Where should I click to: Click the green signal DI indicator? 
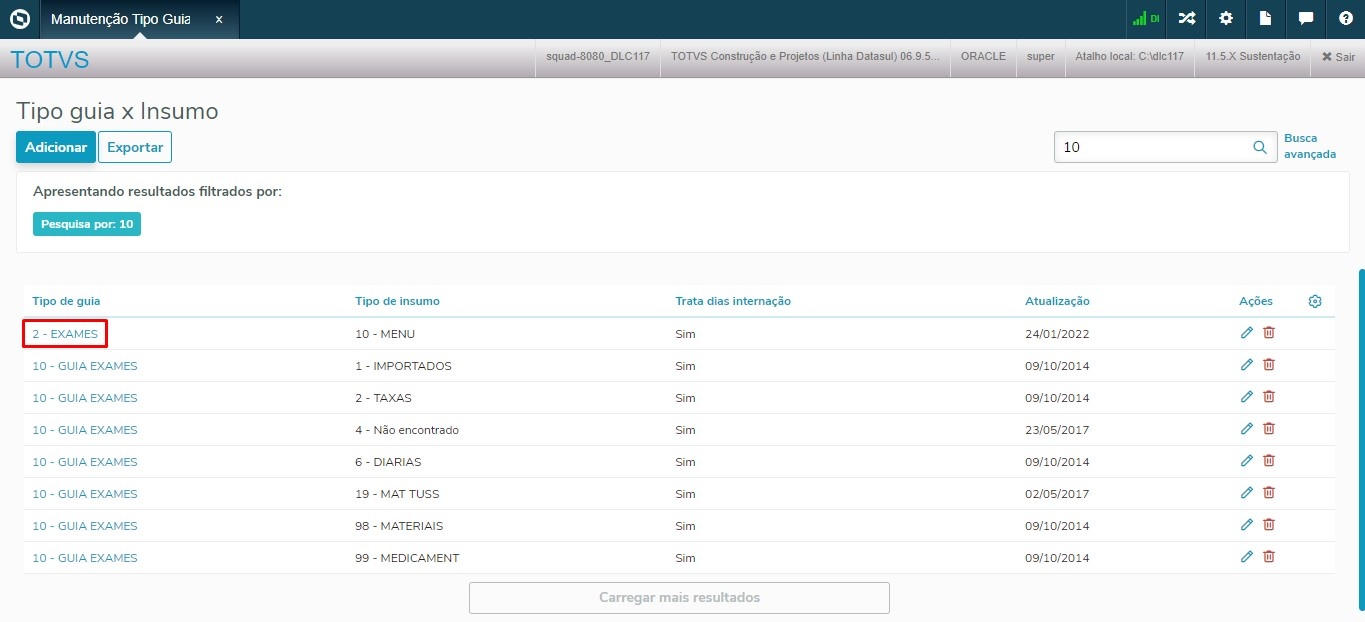[1145, 19]
